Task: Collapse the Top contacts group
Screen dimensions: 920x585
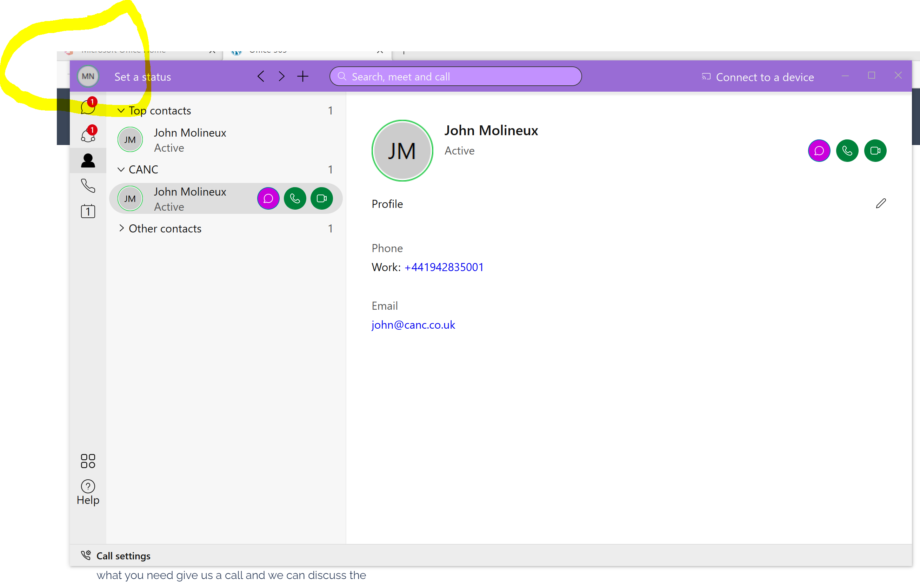Action: pyautogui.click(x=121, y=110)
